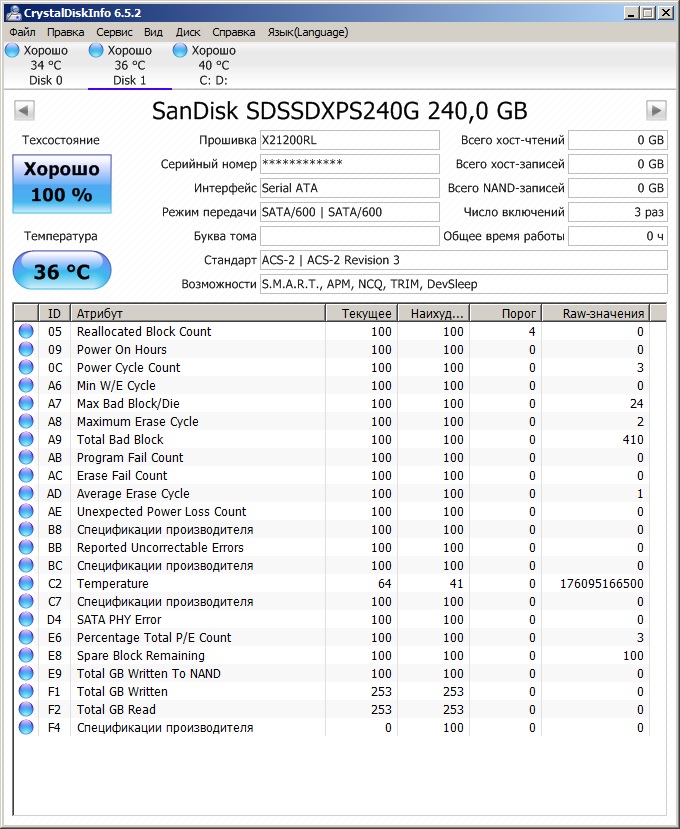Click the Атрибут column header
Image resolution: width=680 pixels, height=829 pixels.
198,314
